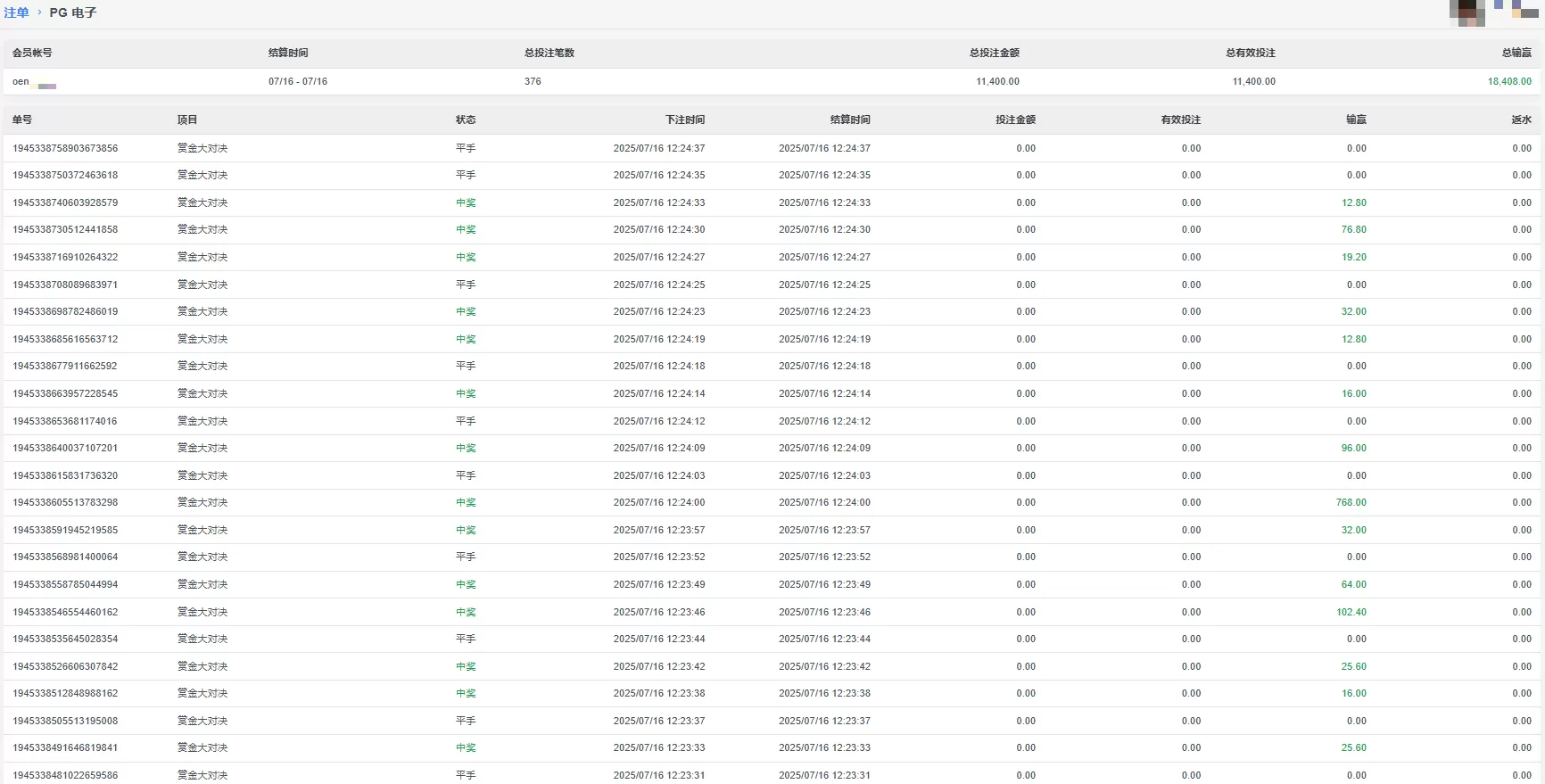Click the win amount 96.00
The image size is (1545, 784).
(x=1353, y=448)
